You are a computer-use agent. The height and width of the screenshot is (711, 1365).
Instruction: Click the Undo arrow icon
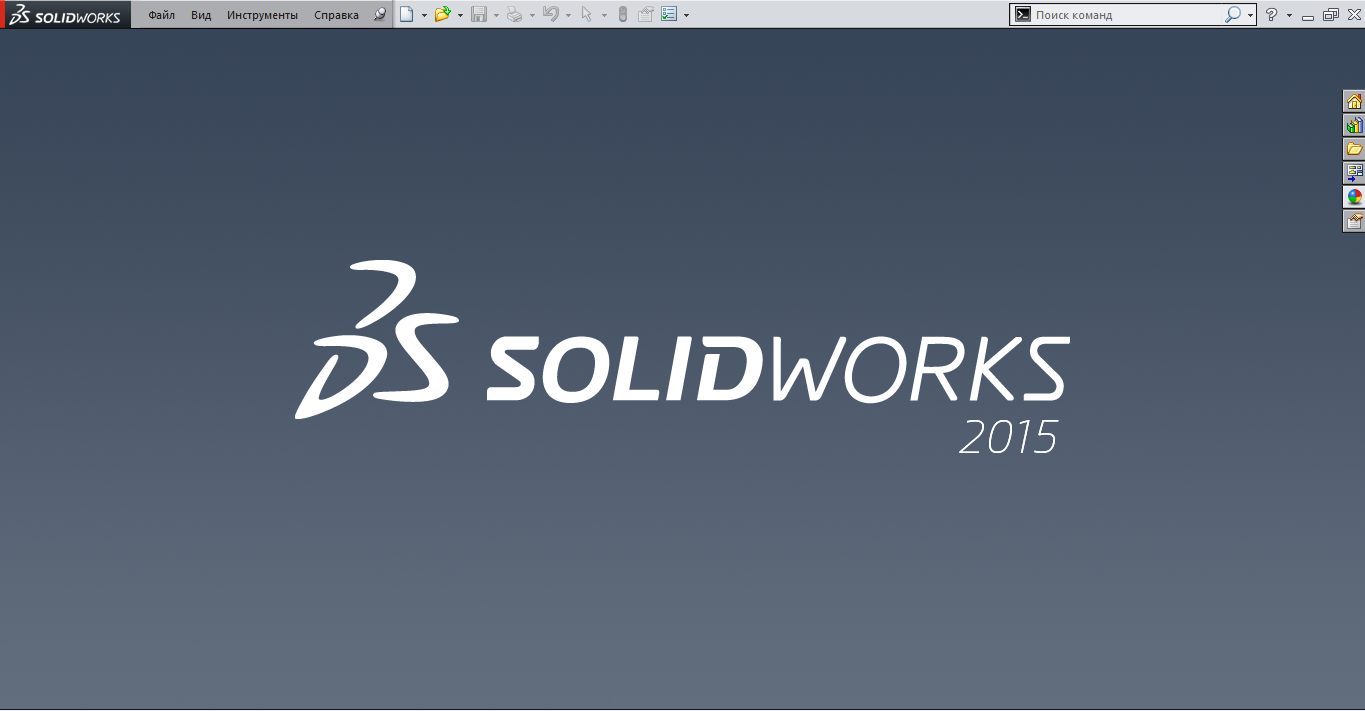(x=550, y=15)
